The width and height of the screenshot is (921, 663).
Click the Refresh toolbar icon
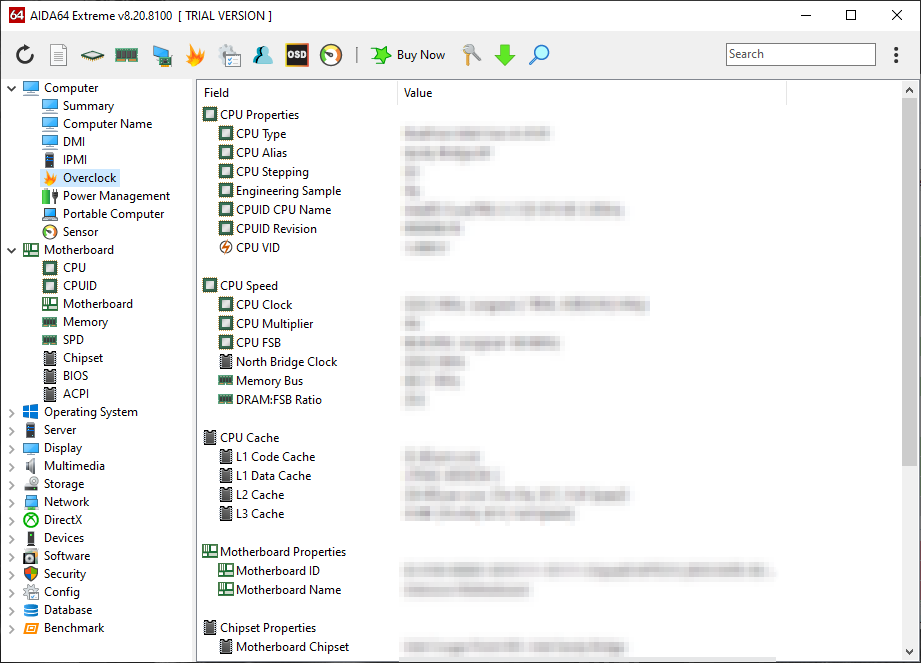coord(25,55)
